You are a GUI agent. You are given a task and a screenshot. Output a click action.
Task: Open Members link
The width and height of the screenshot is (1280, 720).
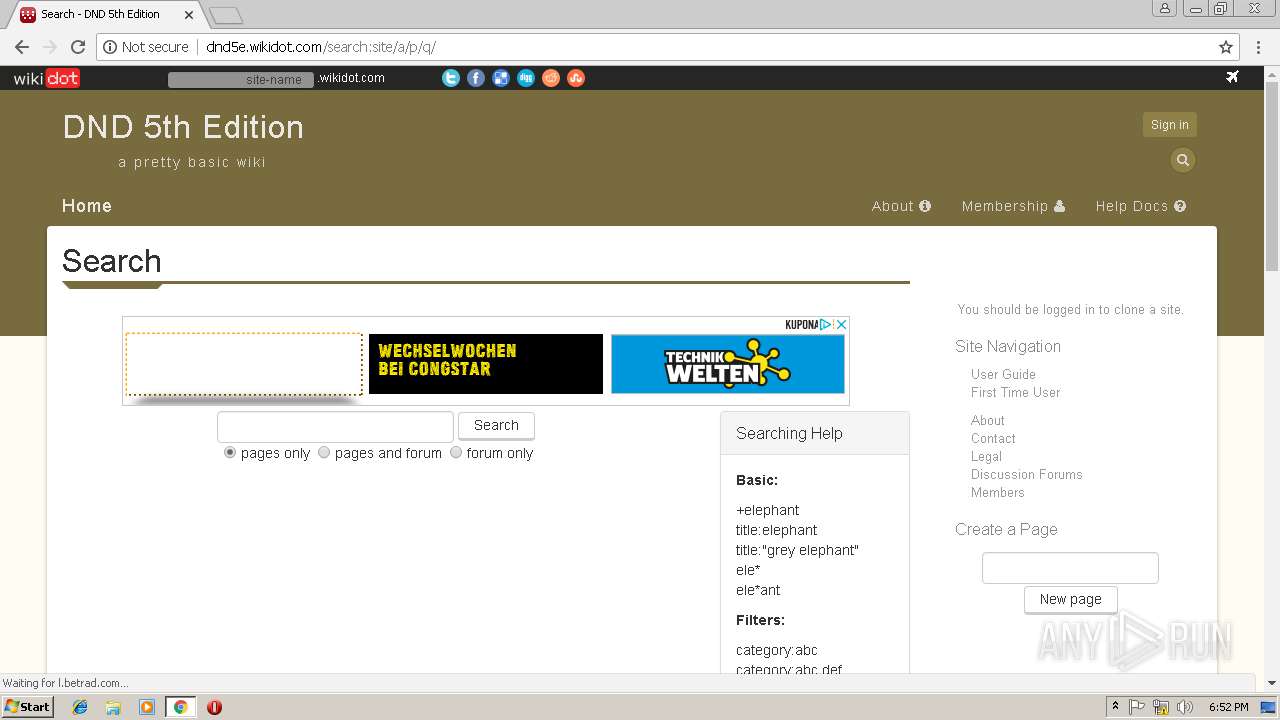coord(997,492)
